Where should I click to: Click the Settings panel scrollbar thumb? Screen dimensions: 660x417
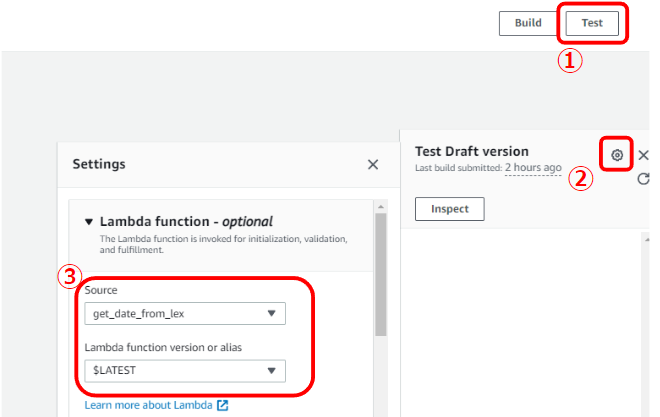click(381, 274)
